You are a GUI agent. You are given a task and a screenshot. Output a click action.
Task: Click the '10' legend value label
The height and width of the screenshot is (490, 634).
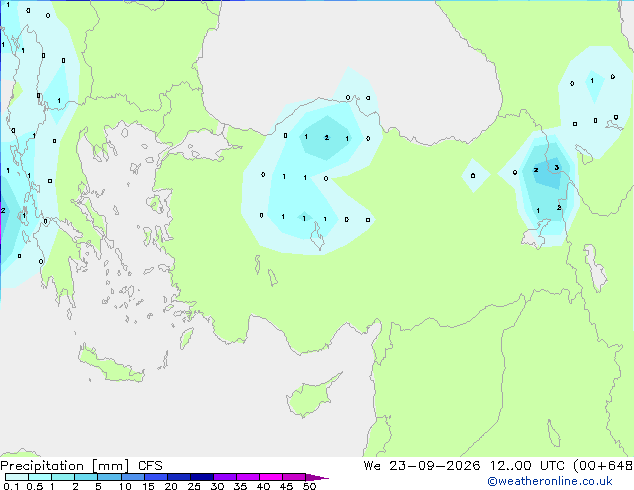click(x=125, y=486)
